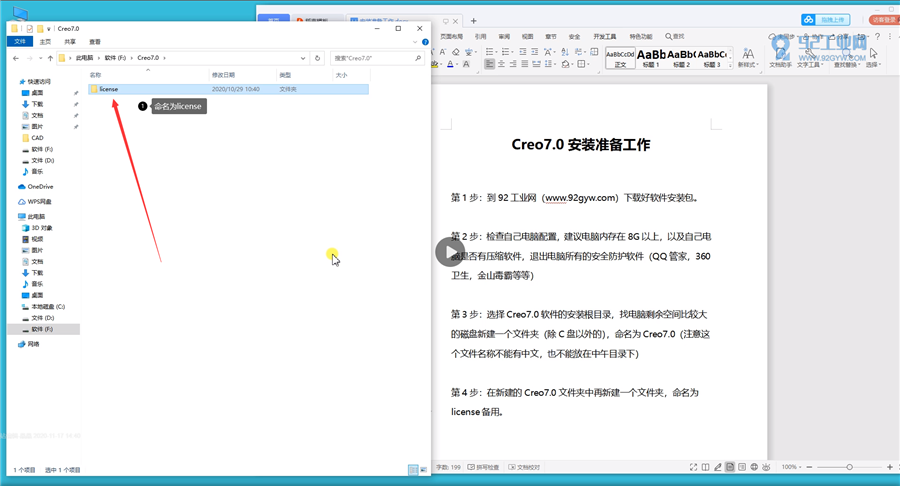Image resolution: width=900 pixels, height=486 pixels.
Task: Click the shading paint bucket icon
Action: click(565, 64)
